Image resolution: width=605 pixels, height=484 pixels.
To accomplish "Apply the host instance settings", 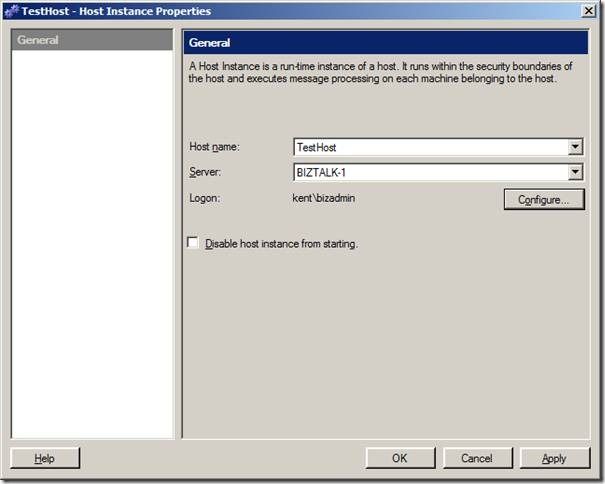I will click(x=555, y=458).
